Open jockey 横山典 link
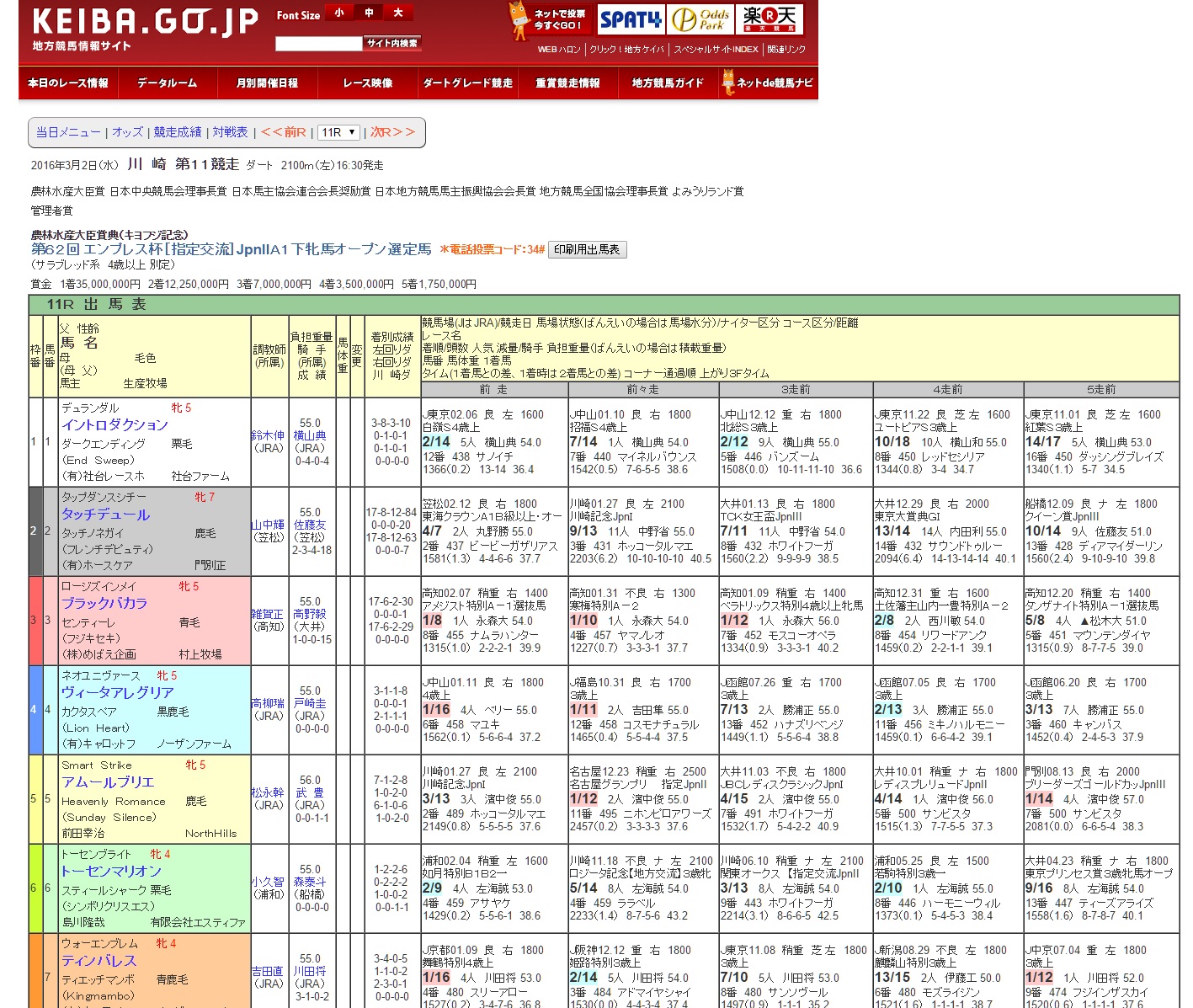 [x=310, y=435]
